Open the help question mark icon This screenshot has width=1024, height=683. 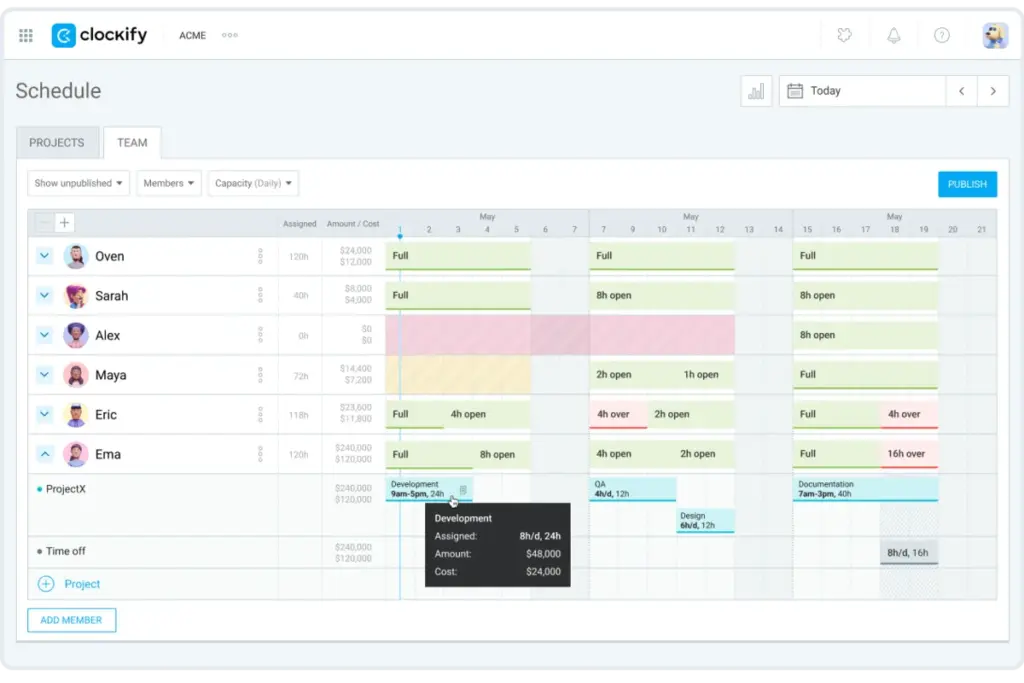tap(941, 35)
